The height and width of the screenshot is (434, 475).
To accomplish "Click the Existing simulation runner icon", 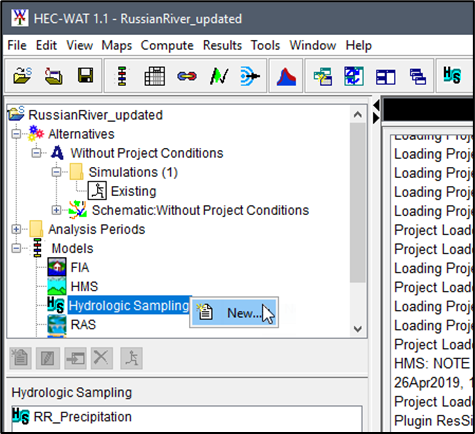I will pos(97,191).
